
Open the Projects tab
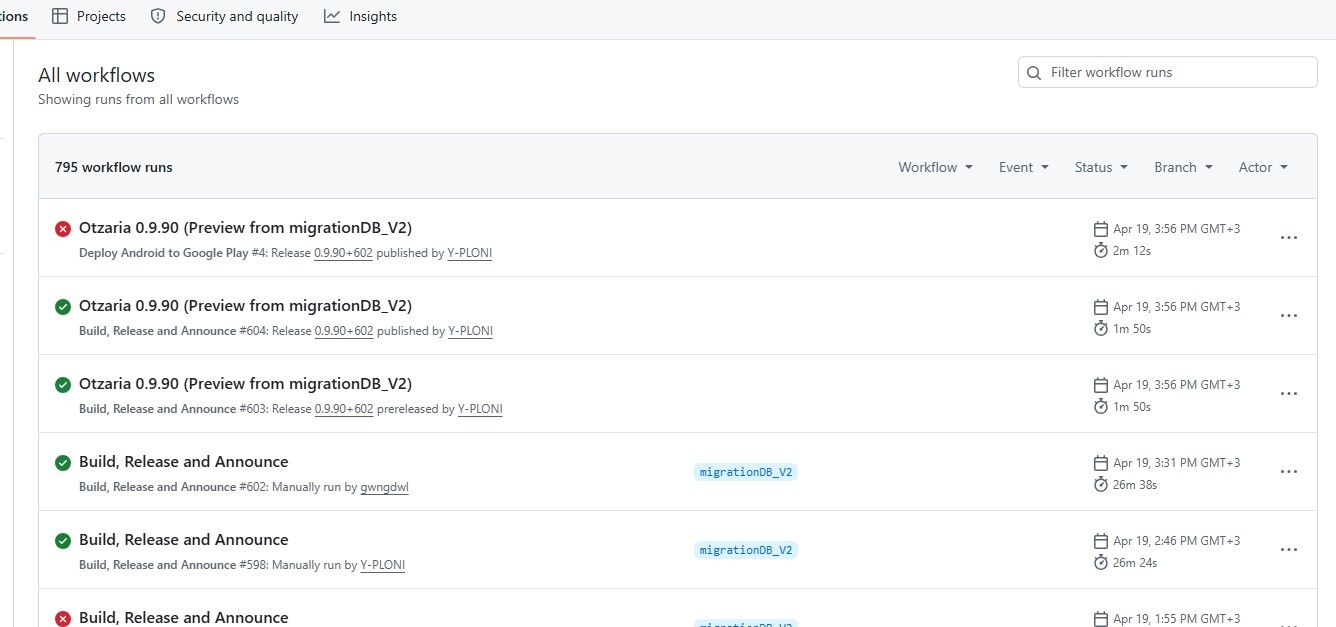point(88,16)
